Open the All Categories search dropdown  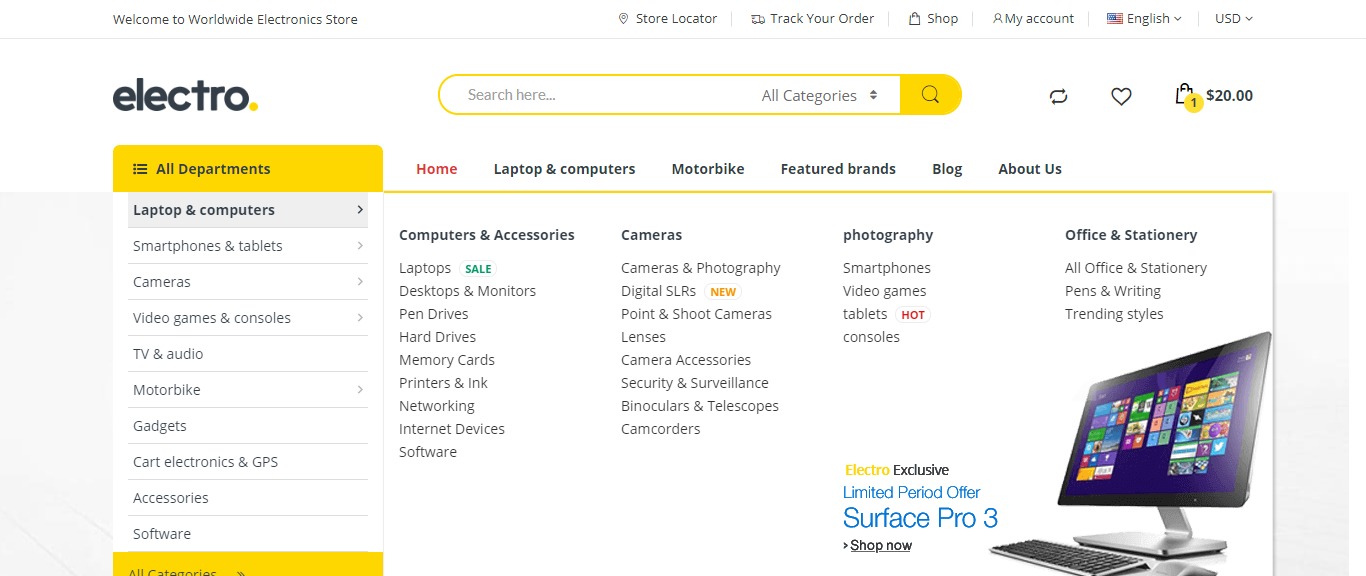[x=819, y=96]
